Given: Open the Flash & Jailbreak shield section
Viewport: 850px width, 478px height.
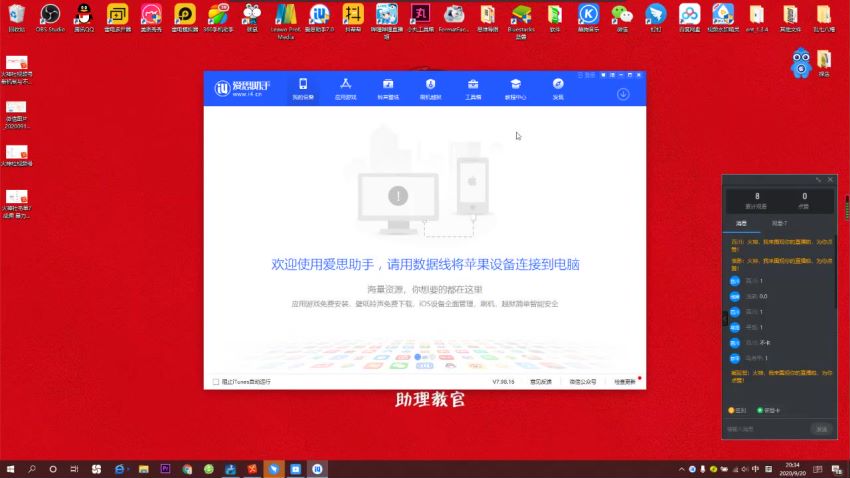Looking at the screenshot, I should click(x=430, y=89).
